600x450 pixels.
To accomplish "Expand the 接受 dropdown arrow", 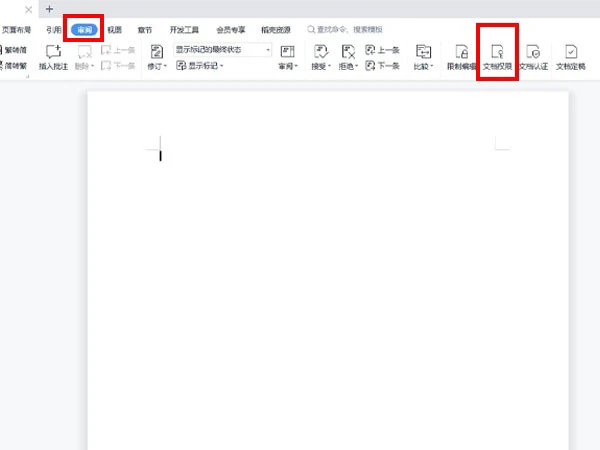I will [329, 66].
